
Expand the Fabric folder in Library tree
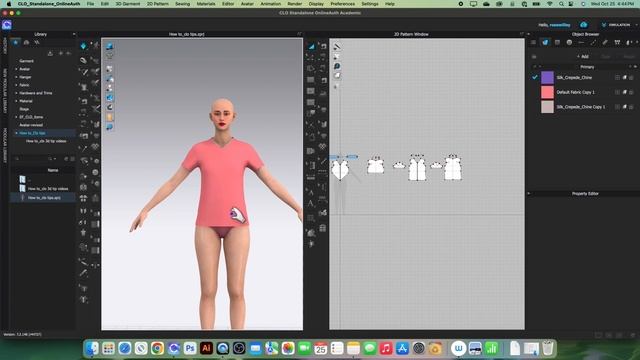[x=16, y=85]
